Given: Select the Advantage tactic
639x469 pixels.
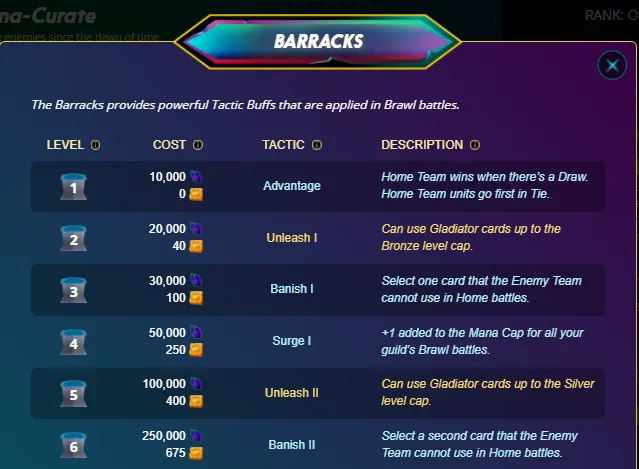Looking at the screenshot, I should (x=291, y=187).
